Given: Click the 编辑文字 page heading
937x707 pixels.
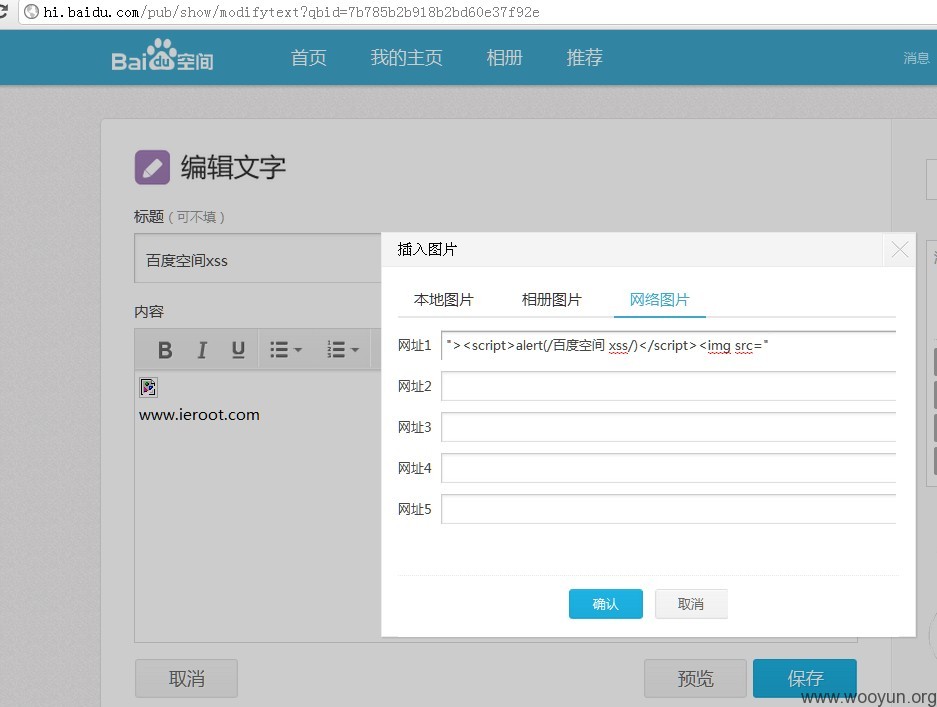Looking at the screenshot, I should [x=233, y=167].
